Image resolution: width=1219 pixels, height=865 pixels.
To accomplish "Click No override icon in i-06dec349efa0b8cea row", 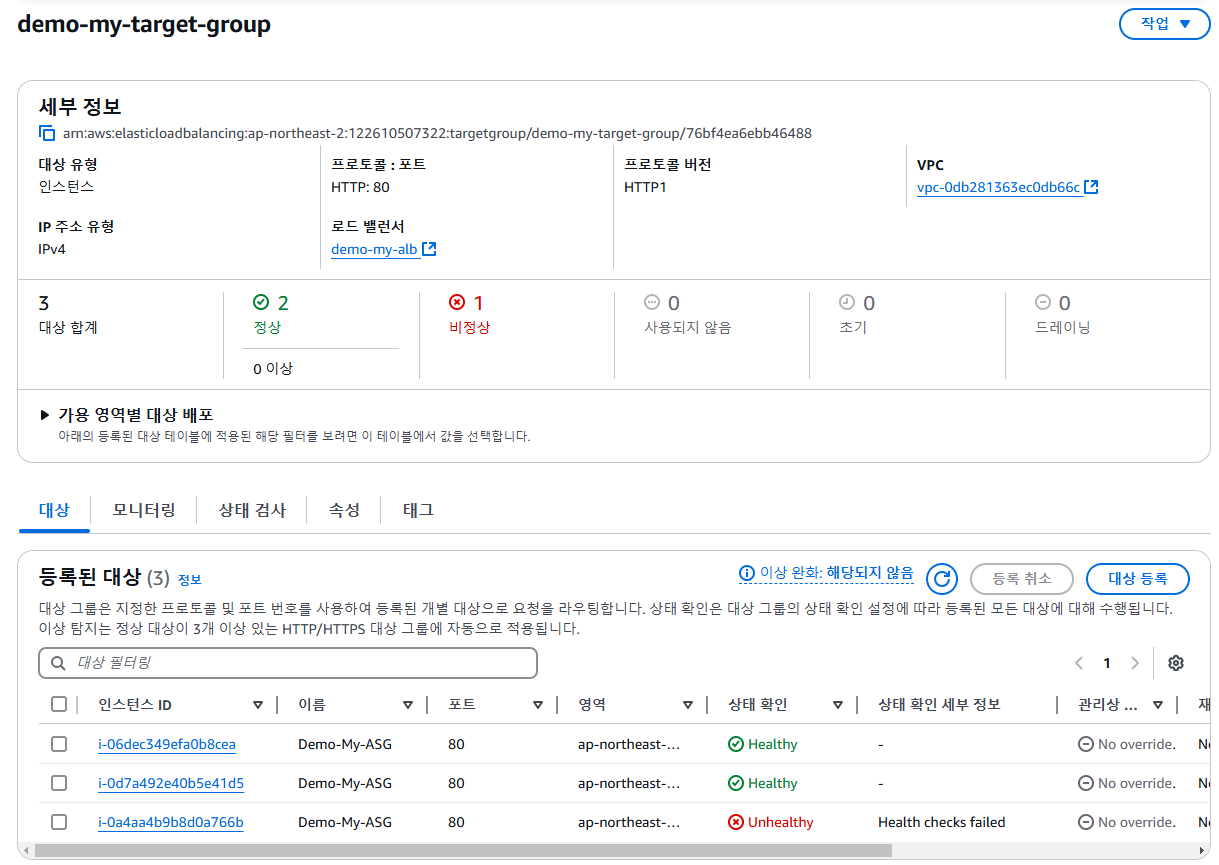I will pyautogui.click(x=1086, y=744).
